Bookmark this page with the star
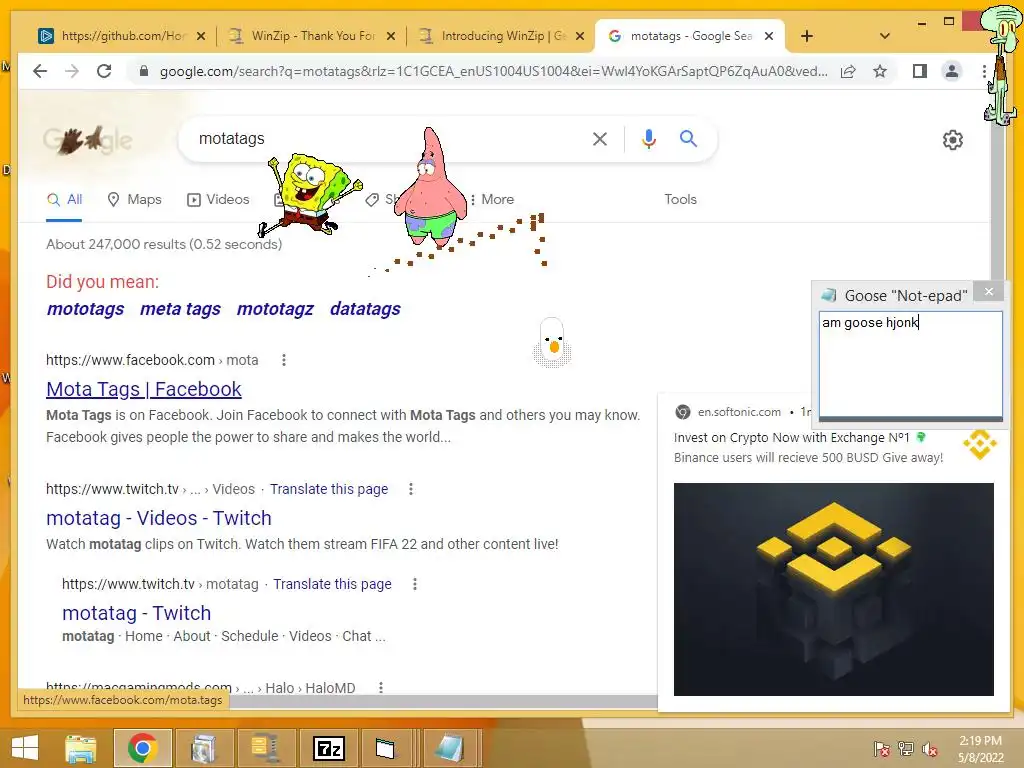Image resolution: width=1024 pixels, height=768 pixels. tap(880, 71)
